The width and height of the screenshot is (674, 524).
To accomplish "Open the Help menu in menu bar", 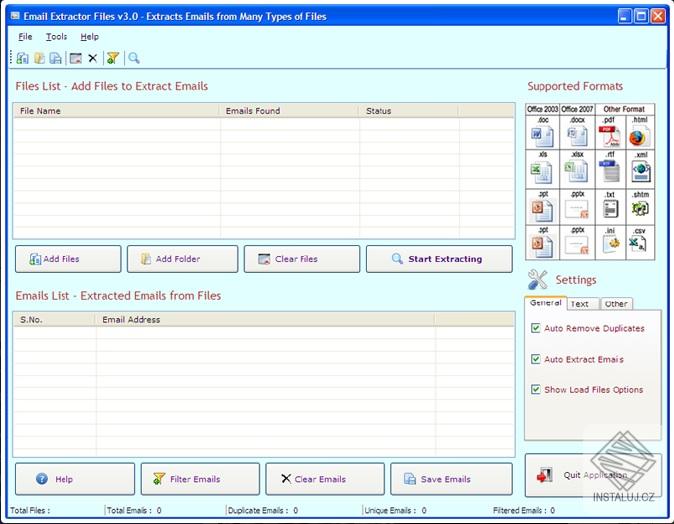I will coord(89,37).
